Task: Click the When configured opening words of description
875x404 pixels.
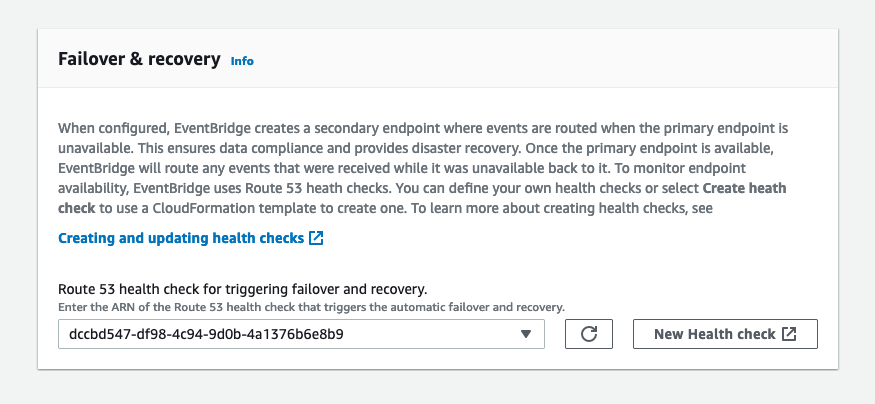Action: 114,128
